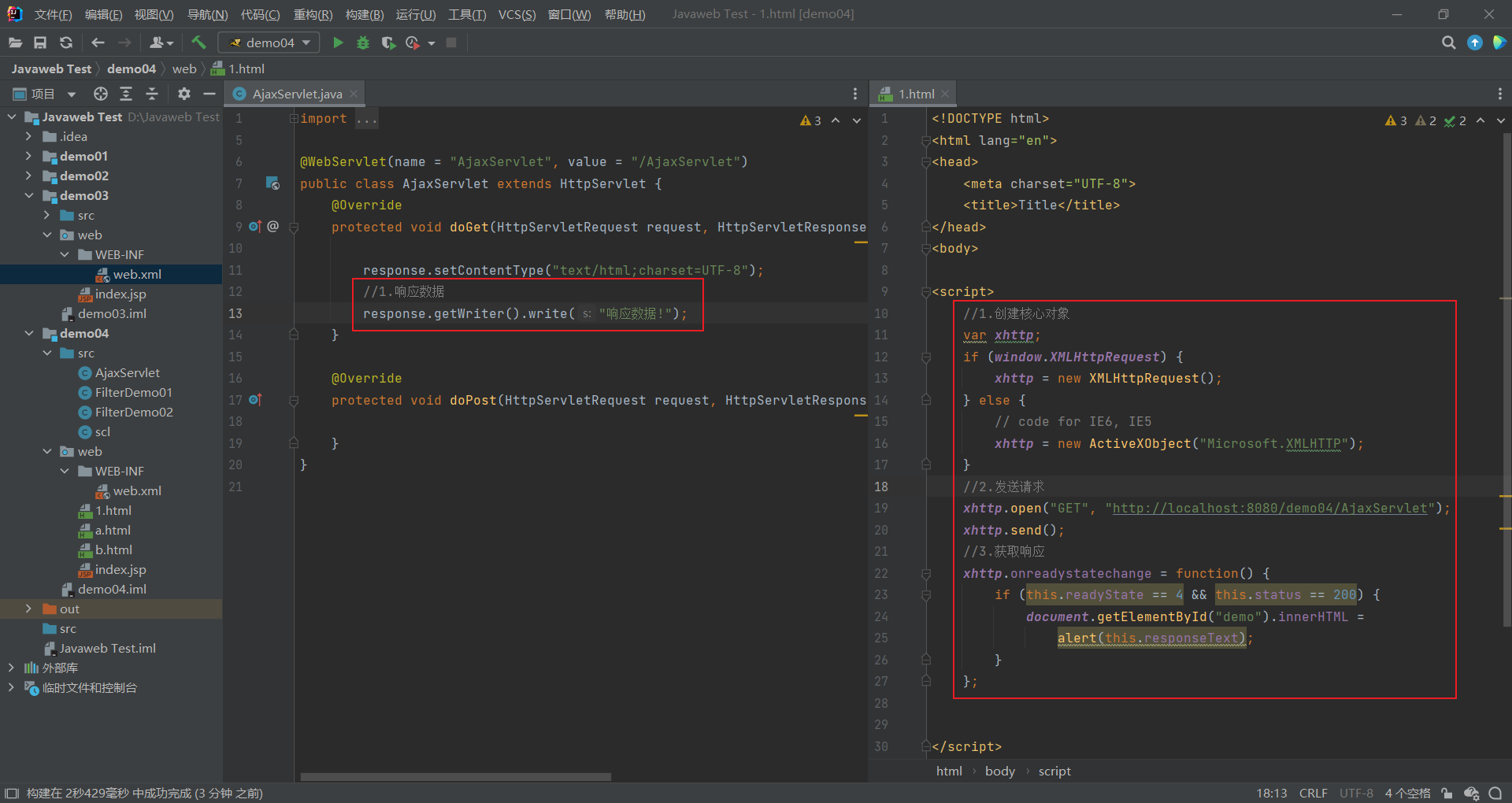The height and width of the screenshot is (803, 1512).
Task: Click the Collapse All icon in project panel
Action: click(x=152, y=94)
